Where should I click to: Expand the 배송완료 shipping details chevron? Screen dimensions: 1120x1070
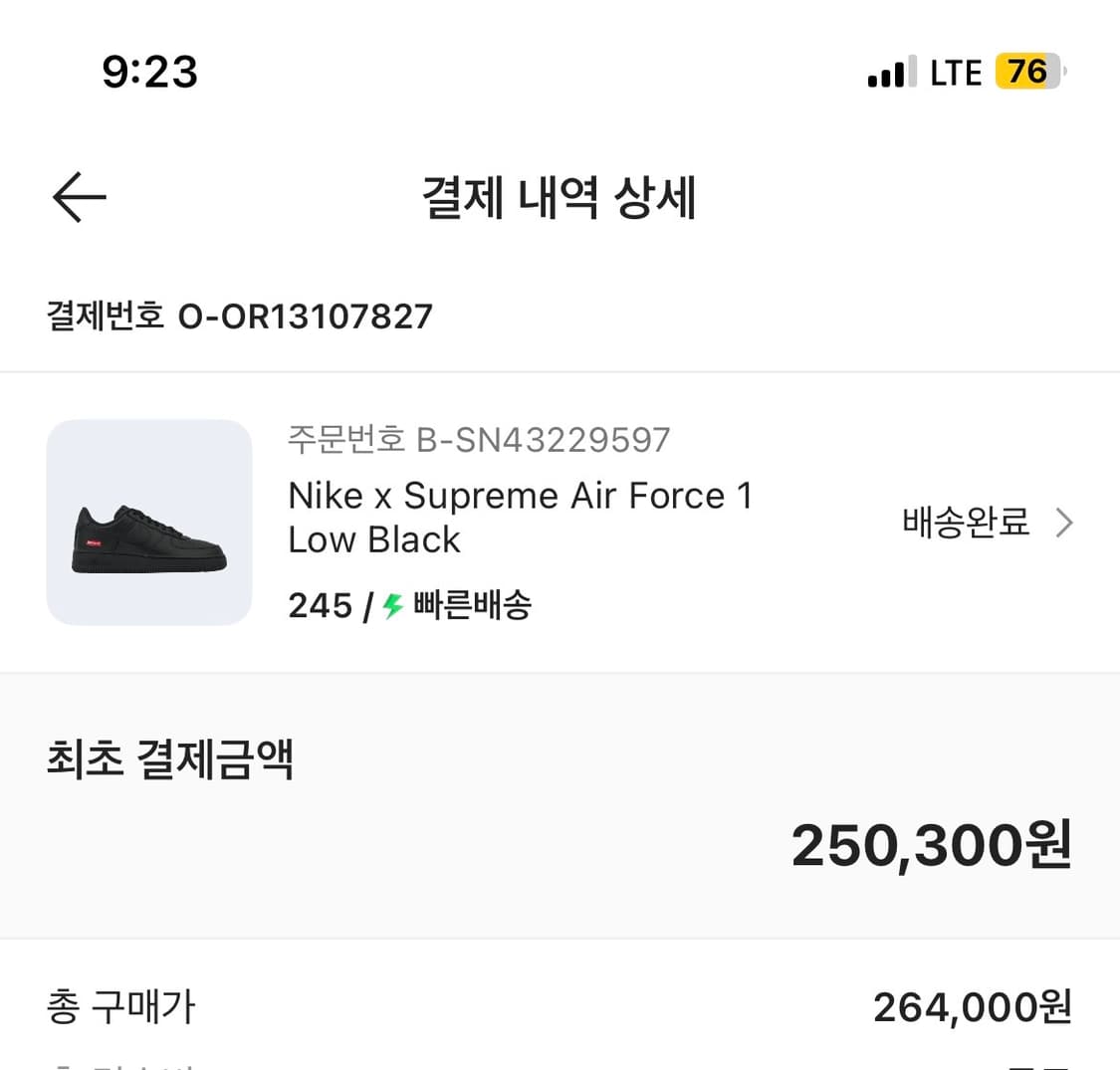(x=1063, y=522)
